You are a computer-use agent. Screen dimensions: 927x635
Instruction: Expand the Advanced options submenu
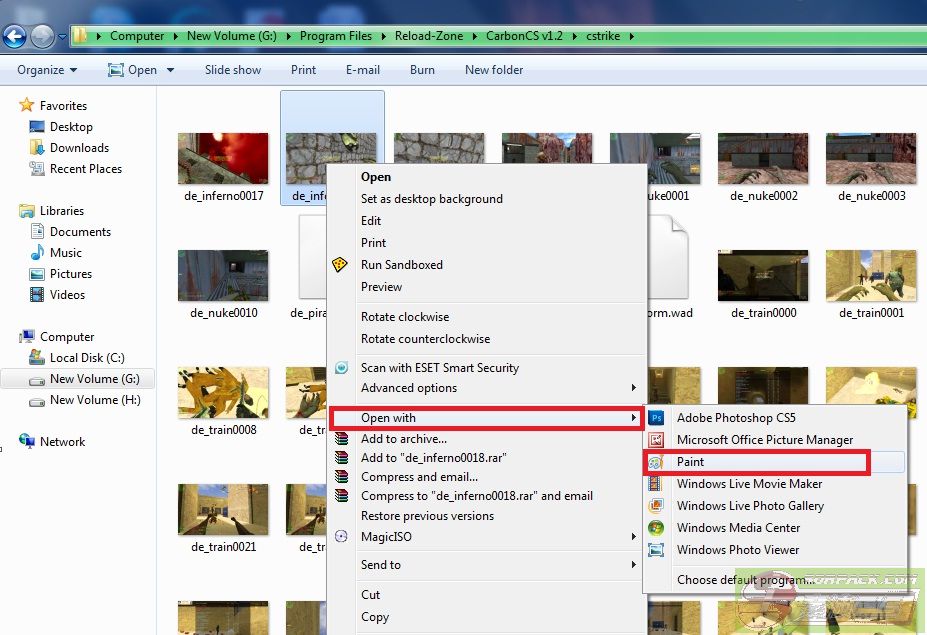coord(634,388)
